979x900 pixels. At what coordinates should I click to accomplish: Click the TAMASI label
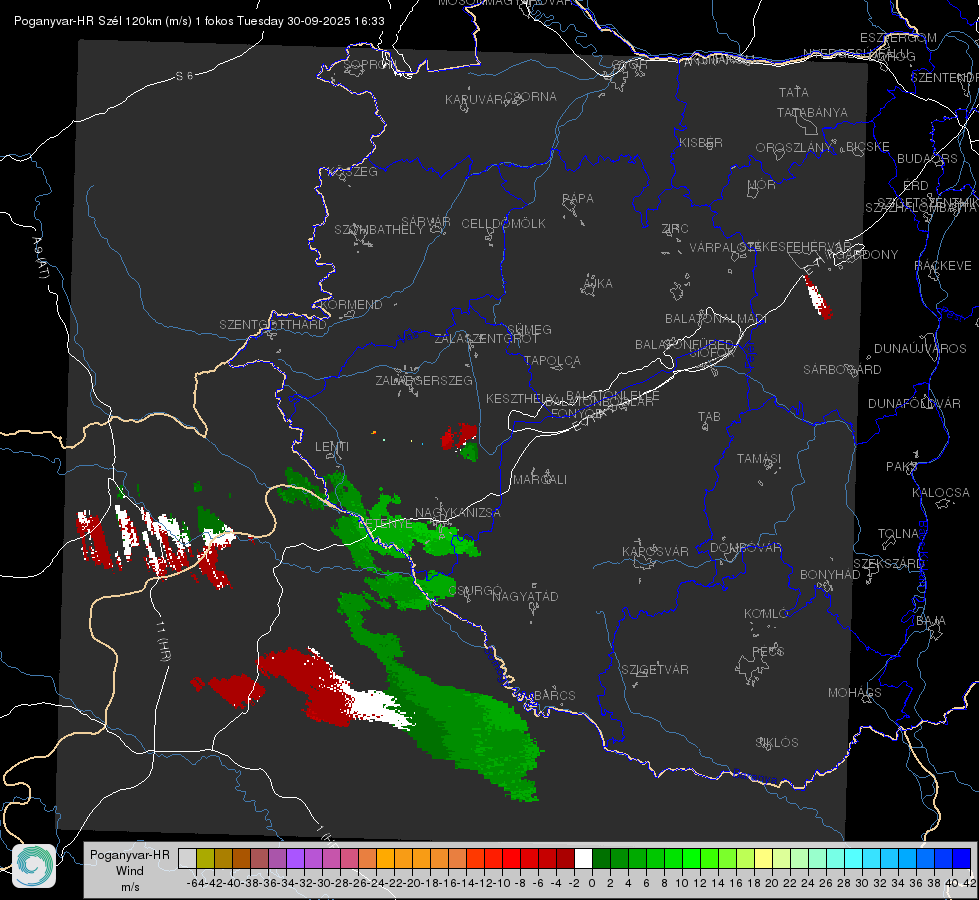click(x=759, y=458)
